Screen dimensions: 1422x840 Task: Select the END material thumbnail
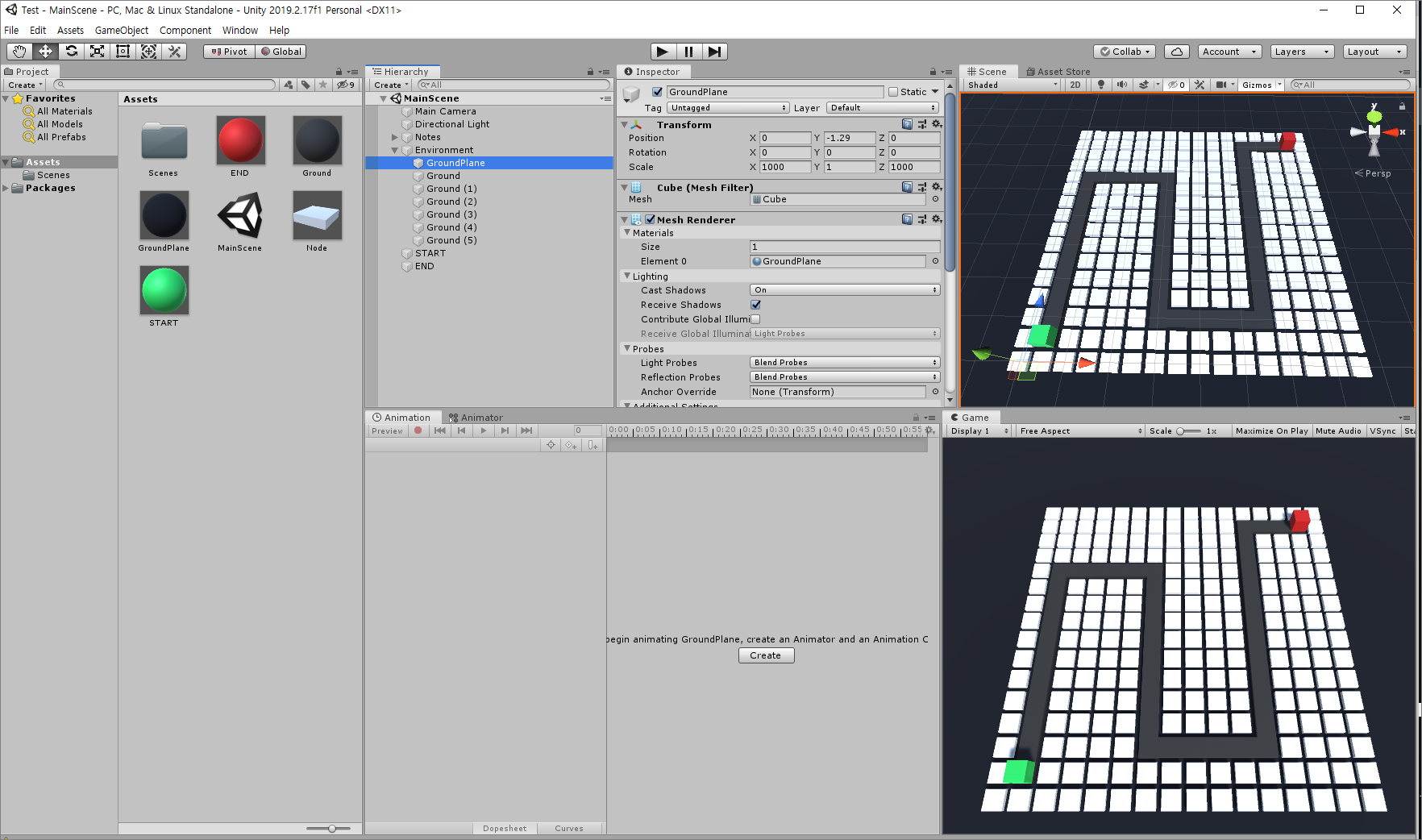point(240,140)
